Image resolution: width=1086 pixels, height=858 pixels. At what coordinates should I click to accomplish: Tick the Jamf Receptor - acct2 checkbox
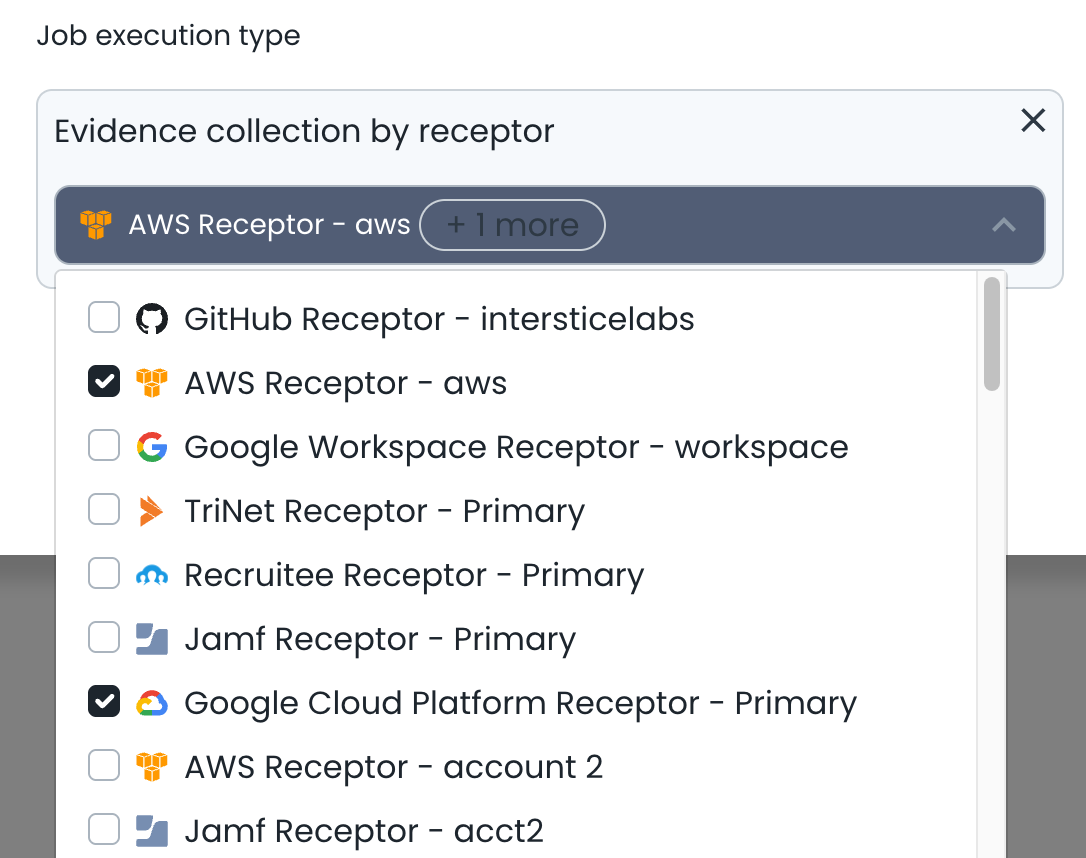click(x=104, y=831)
